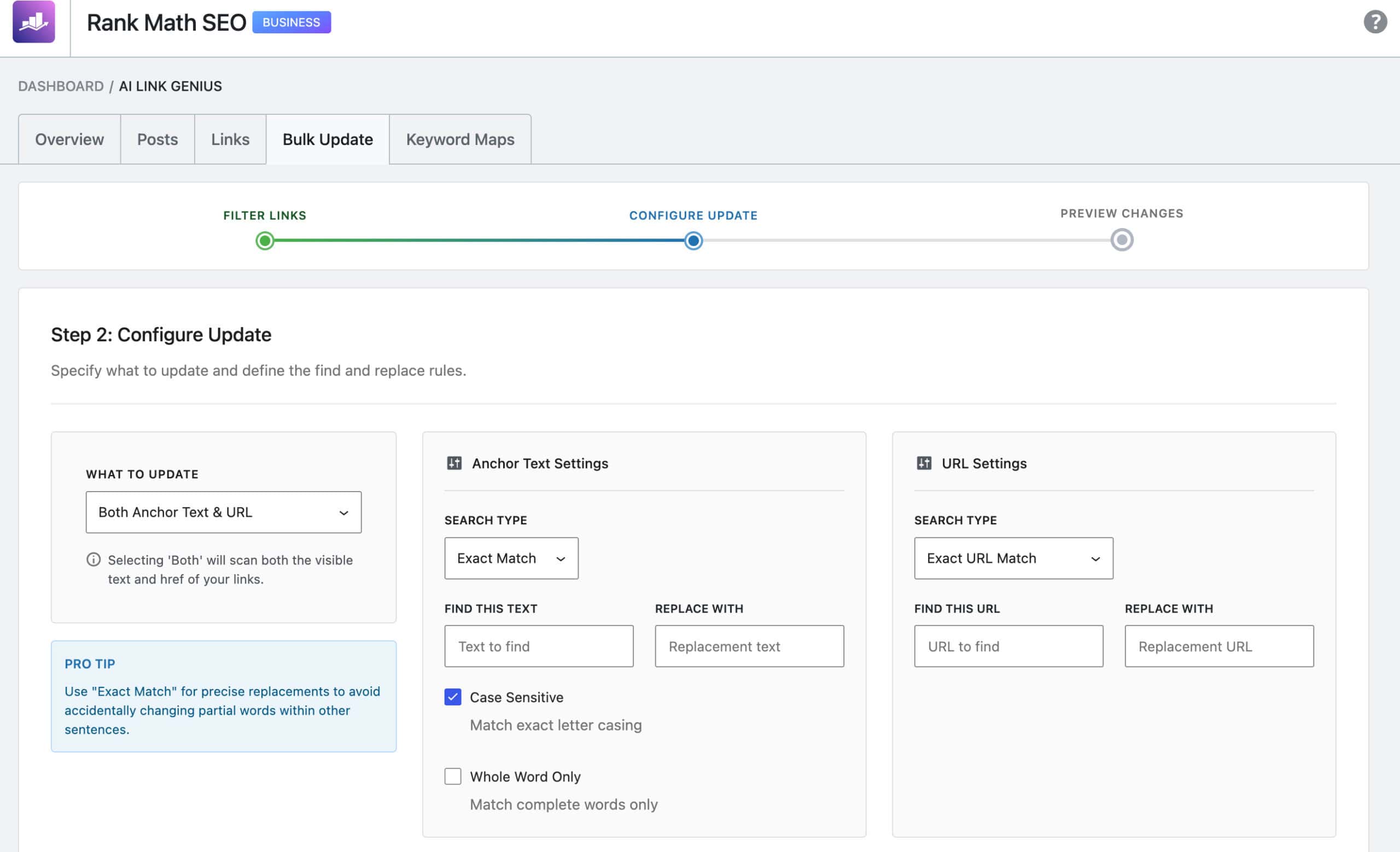Click the Configure Update step marker

[x=693, y=241]
